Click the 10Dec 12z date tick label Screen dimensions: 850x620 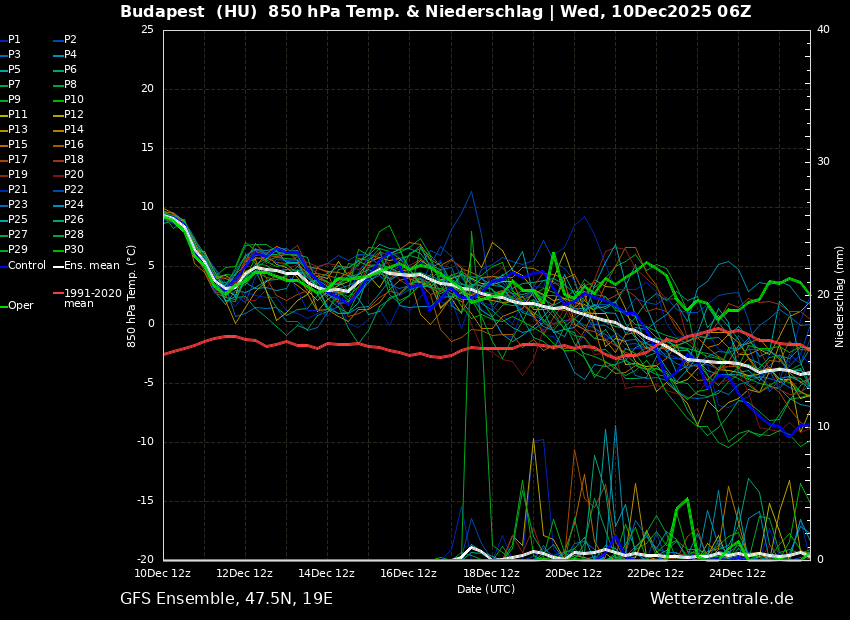[x=163, y=574]
